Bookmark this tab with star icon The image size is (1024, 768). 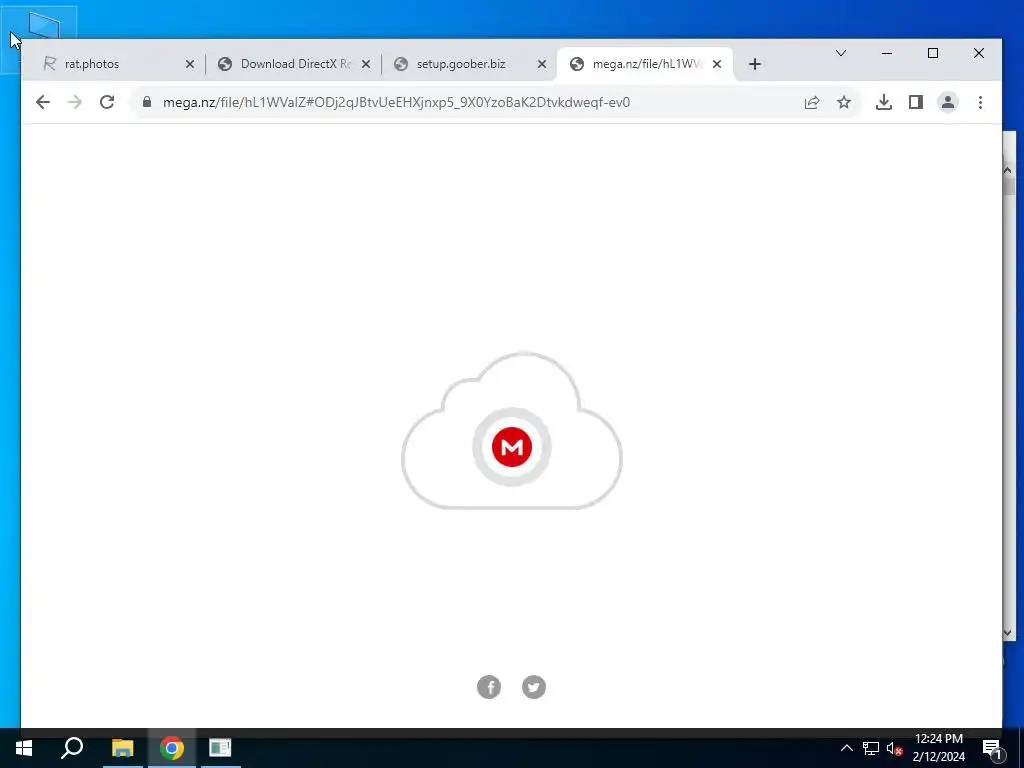(844, 102)
